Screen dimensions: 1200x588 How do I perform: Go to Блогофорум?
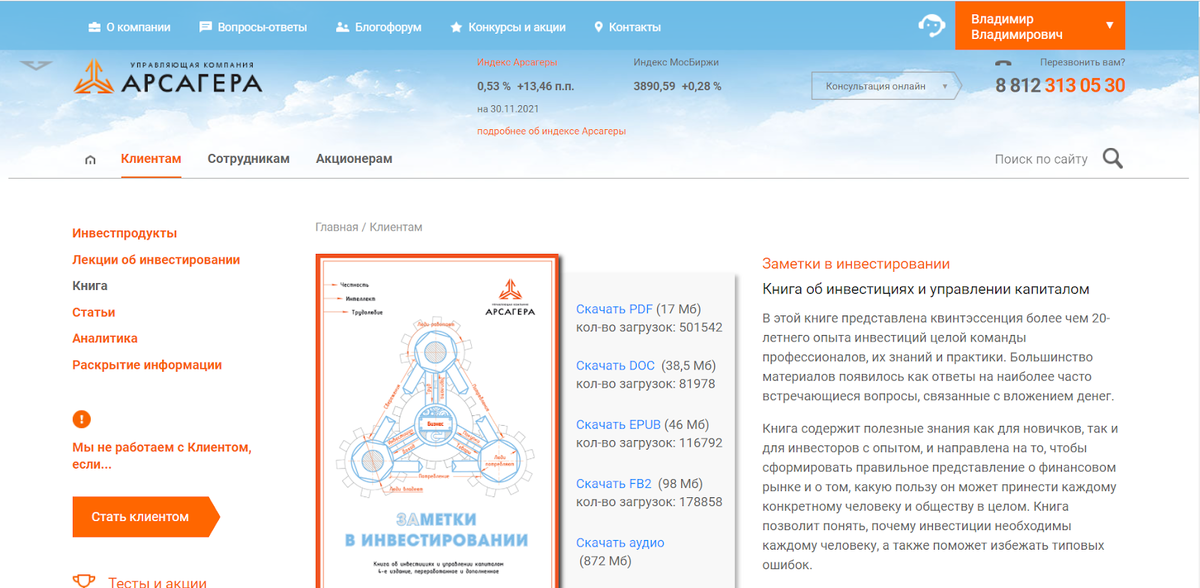(x=388, y=27)
